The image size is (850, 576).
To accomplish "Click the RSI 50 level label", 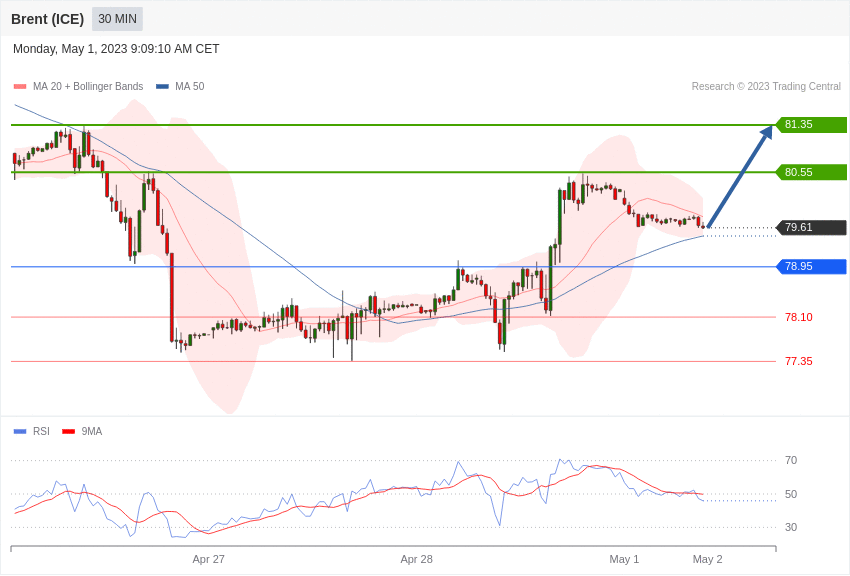I will [x=791, y=494].
